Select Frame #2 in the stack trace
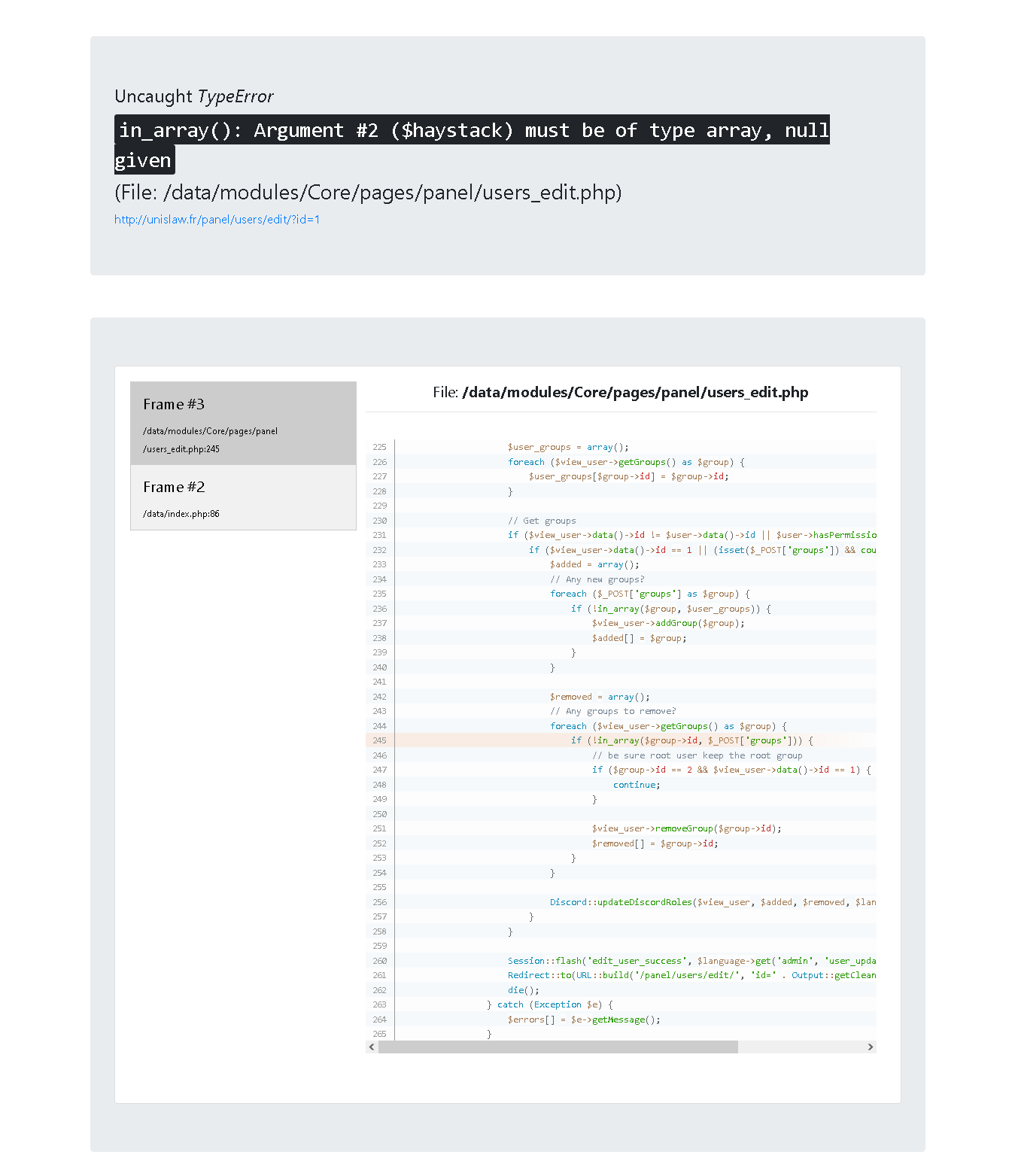The width and height of the screenshot is (1015, 1176). click(x=243, y=497)
